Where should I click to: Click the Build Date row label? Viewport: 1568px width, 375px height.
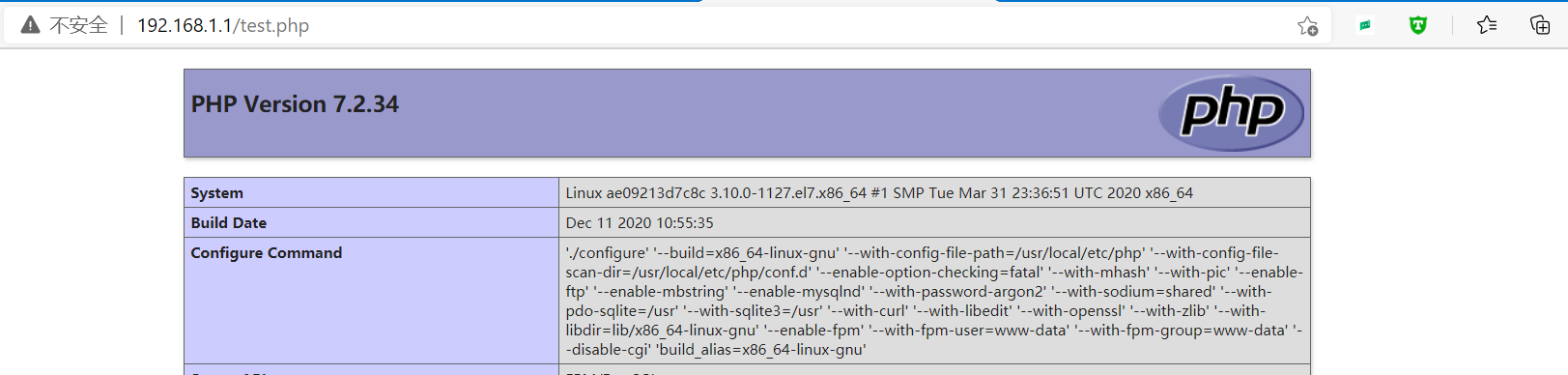click(229, 223)
